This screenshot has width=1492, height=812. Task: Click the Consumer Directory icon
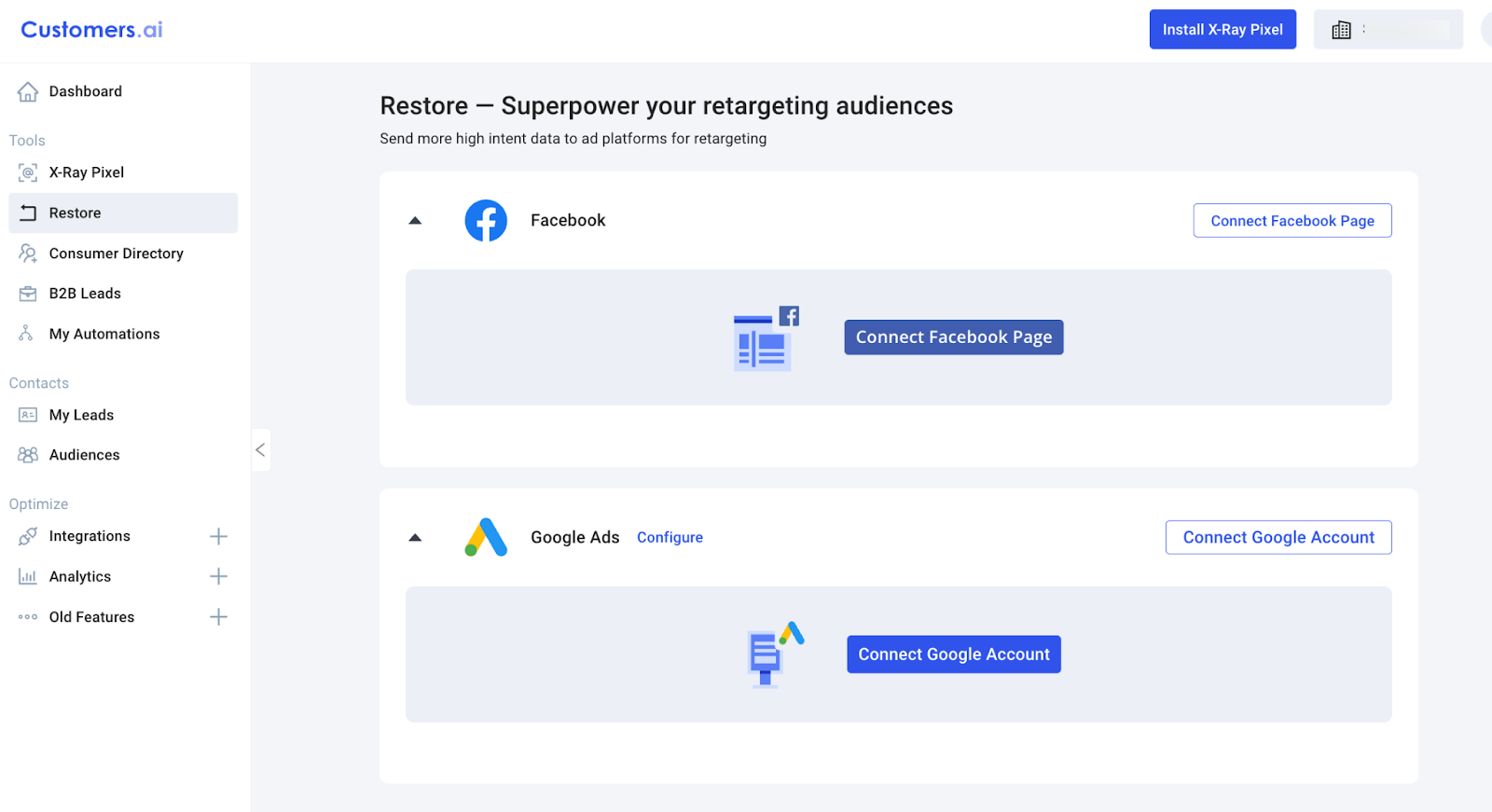click(28, 254)
